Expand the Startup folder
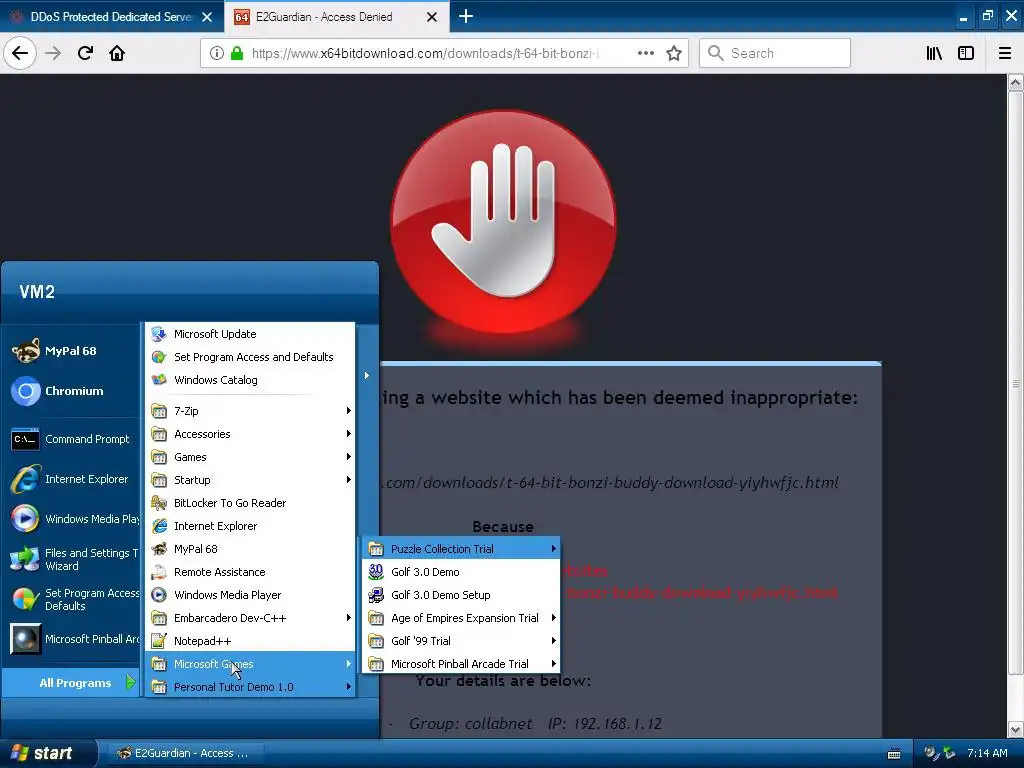The image size is (1024, 768). pos(251,480)
